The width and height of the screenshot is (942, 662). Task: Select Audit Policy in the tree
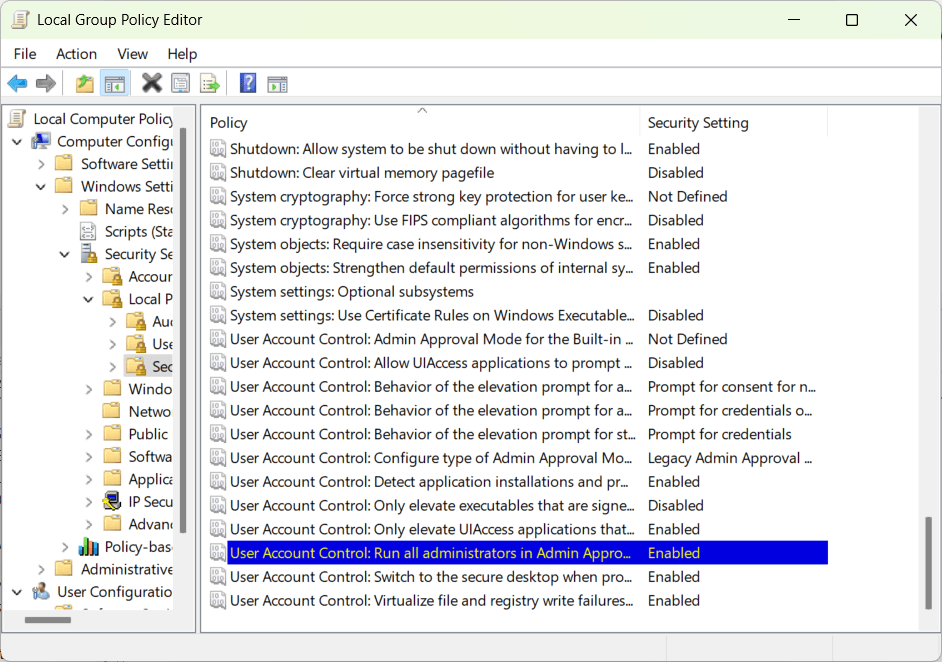[150, 321]
